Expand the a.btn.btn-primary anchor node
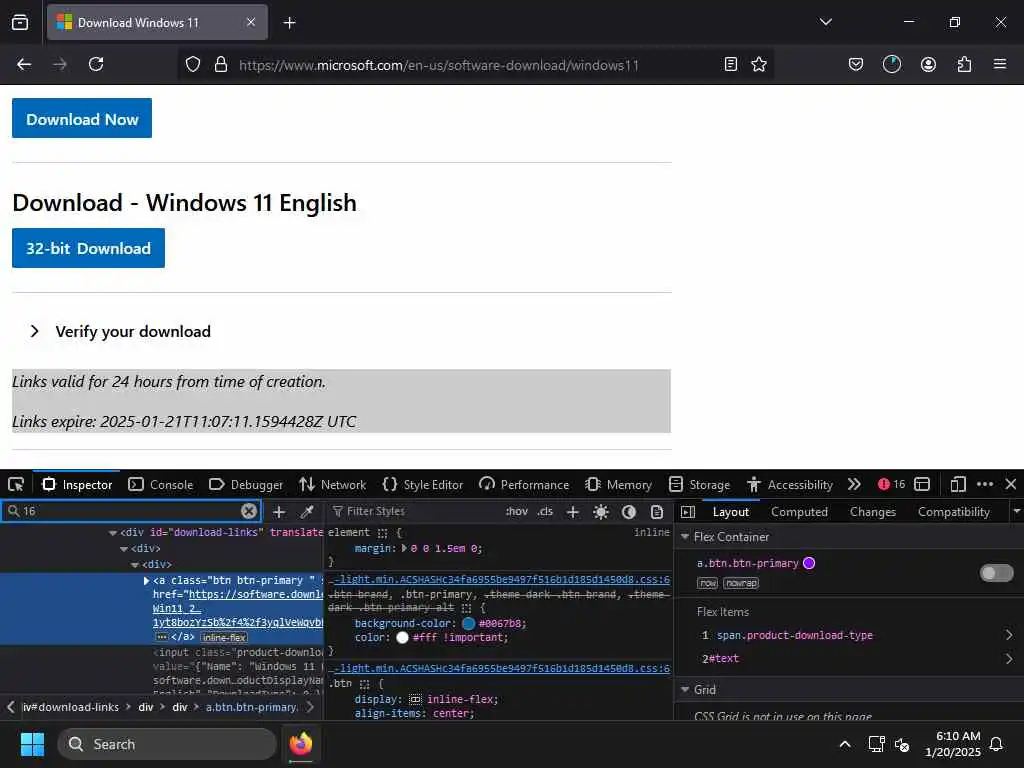This screenshot has width=1024, height=768. pos(146,581)
